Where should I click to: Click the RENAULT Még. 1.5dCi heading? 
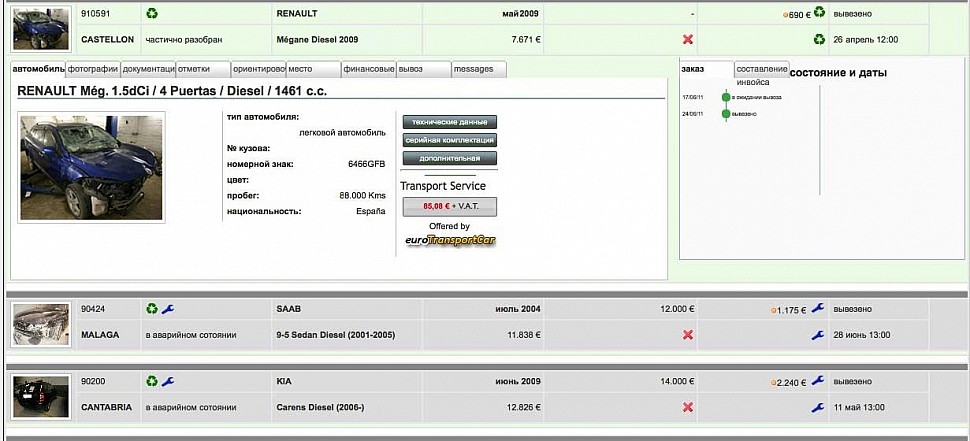point(172,91)
